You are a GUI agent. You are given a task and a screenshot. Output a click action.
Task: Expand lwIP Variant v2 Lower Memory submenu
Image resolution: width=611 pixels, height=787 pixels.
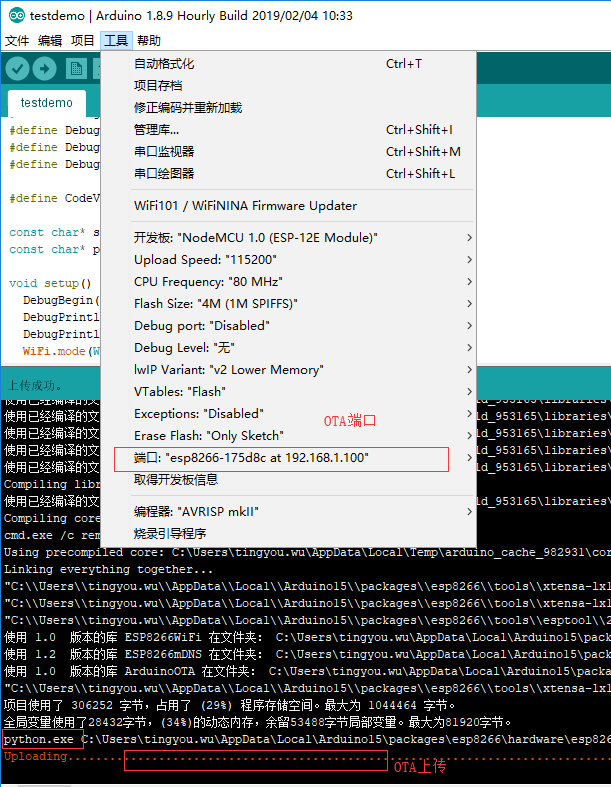point(288,370)
